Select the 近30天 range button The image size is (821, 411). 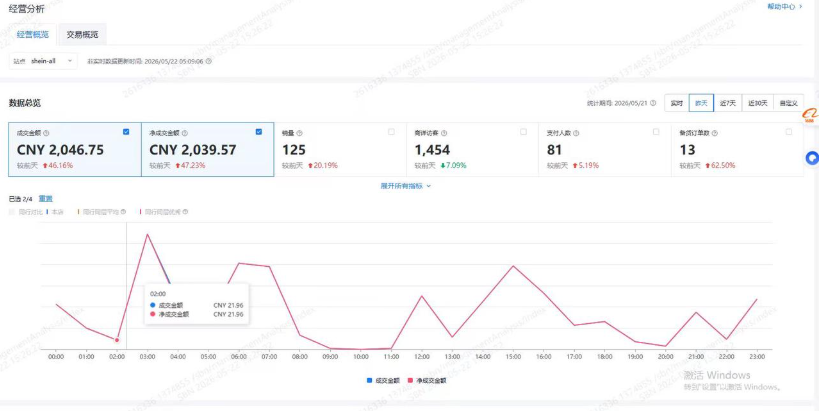(x=758, y=103)
